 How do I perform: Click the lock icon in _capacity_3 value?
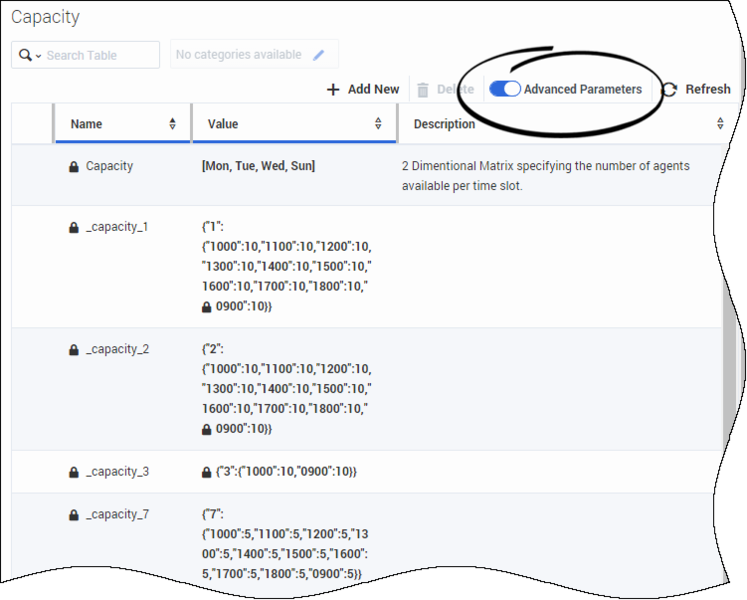pyautogui.click(x=206, y=472)
